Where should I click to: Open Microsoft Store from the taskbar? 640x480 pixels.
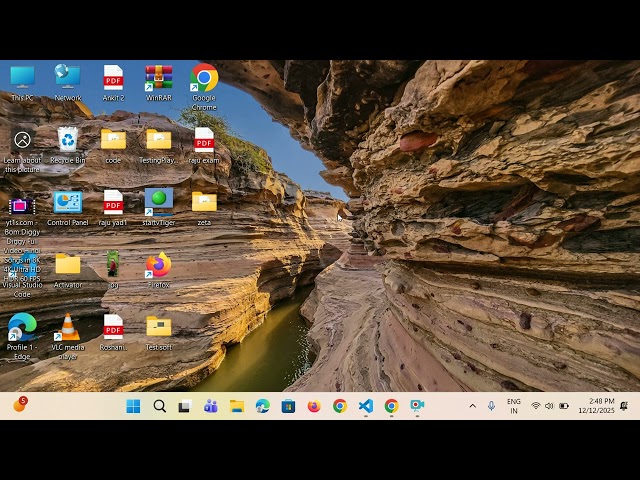click(288, 406)
